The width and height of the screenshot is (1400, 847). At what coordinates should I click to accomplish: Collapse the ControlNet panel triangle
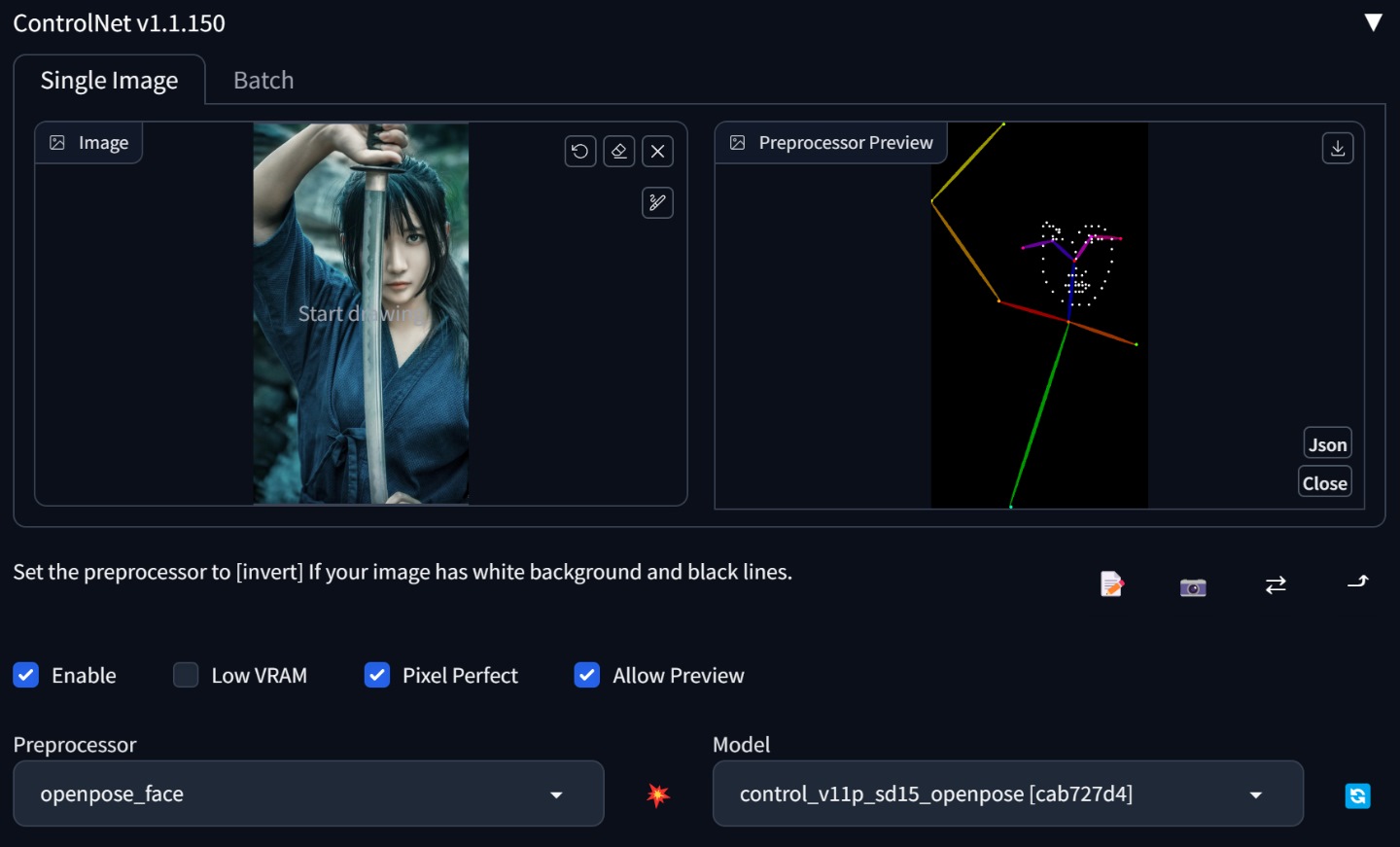[1373, 22]
